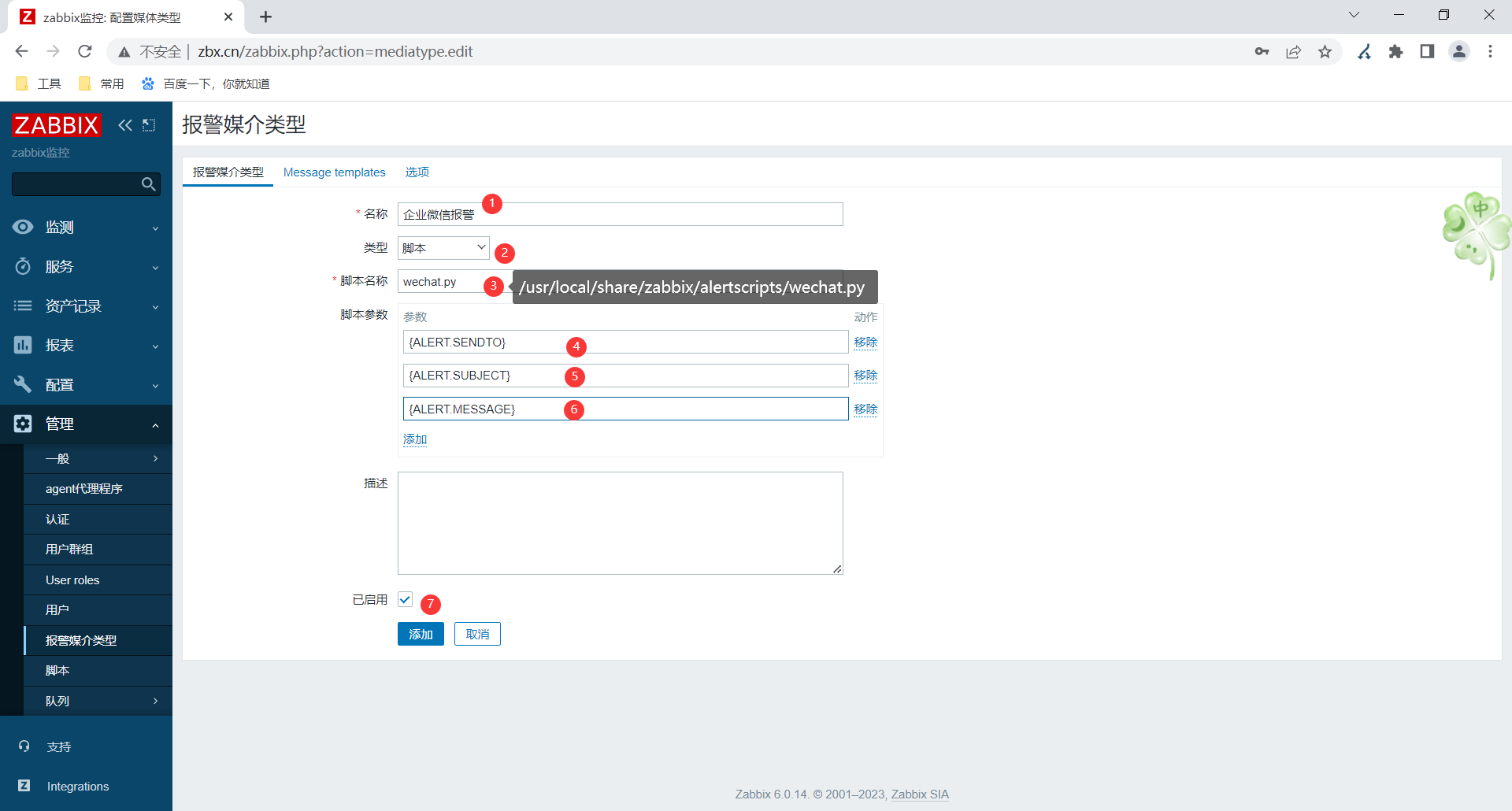Expand the 资产记录 menu chevron
Image resolution: width=1512 pixels, height=811 pixels.
(x=155, y=307)
